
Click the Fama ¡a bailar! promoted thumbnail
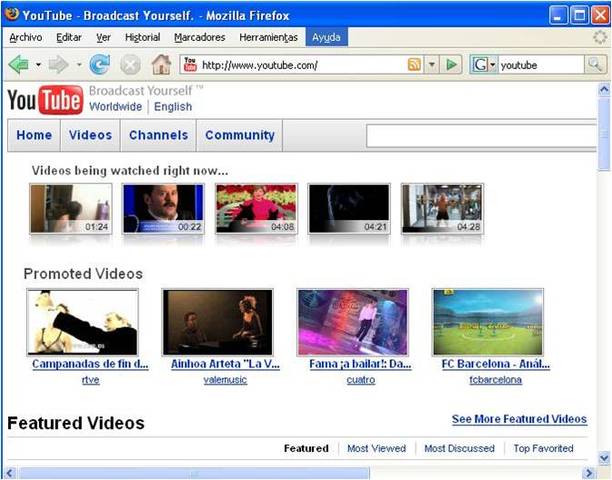point(353,322)
